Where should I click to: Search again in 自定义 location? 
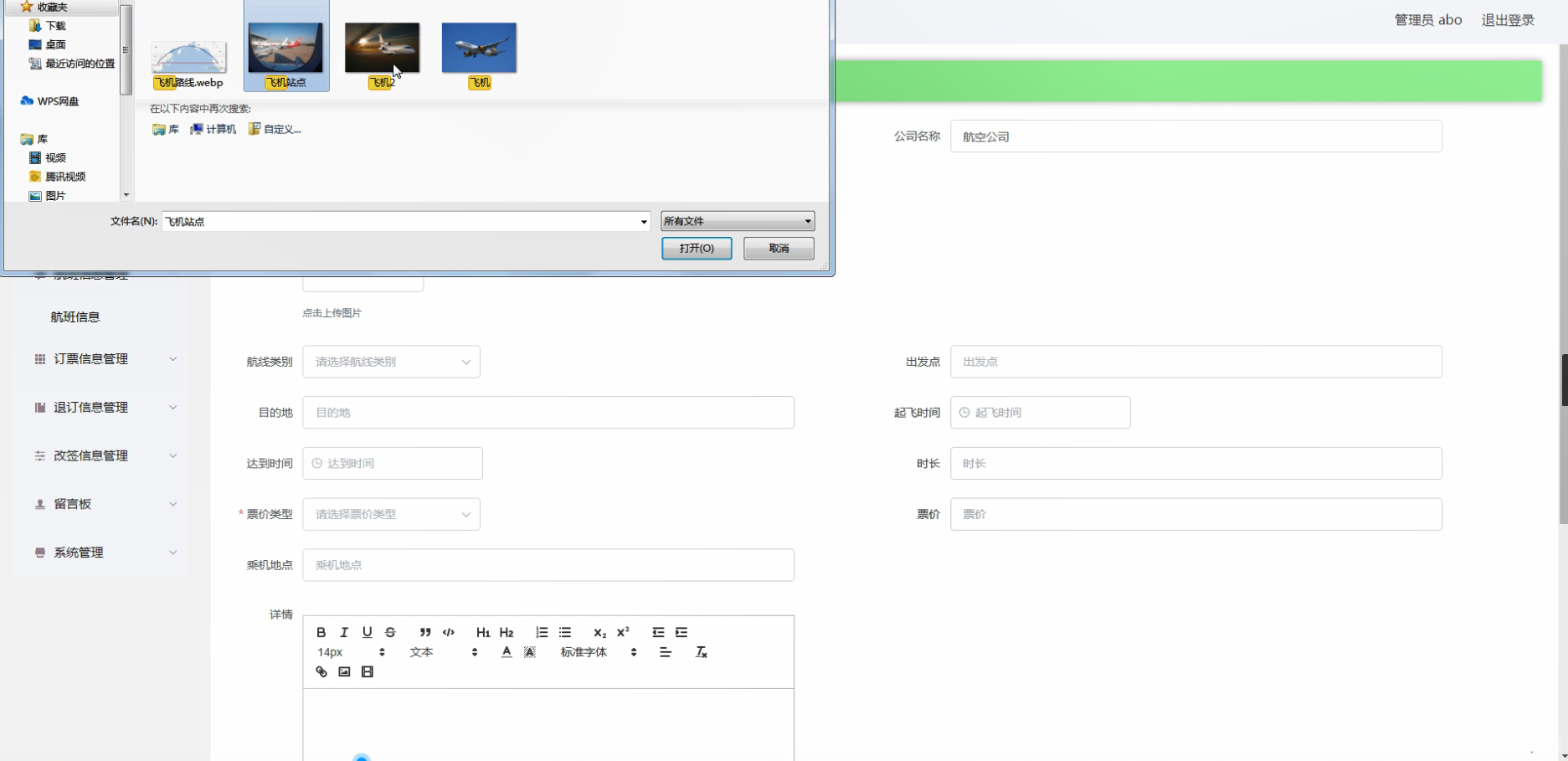(275, 130)
